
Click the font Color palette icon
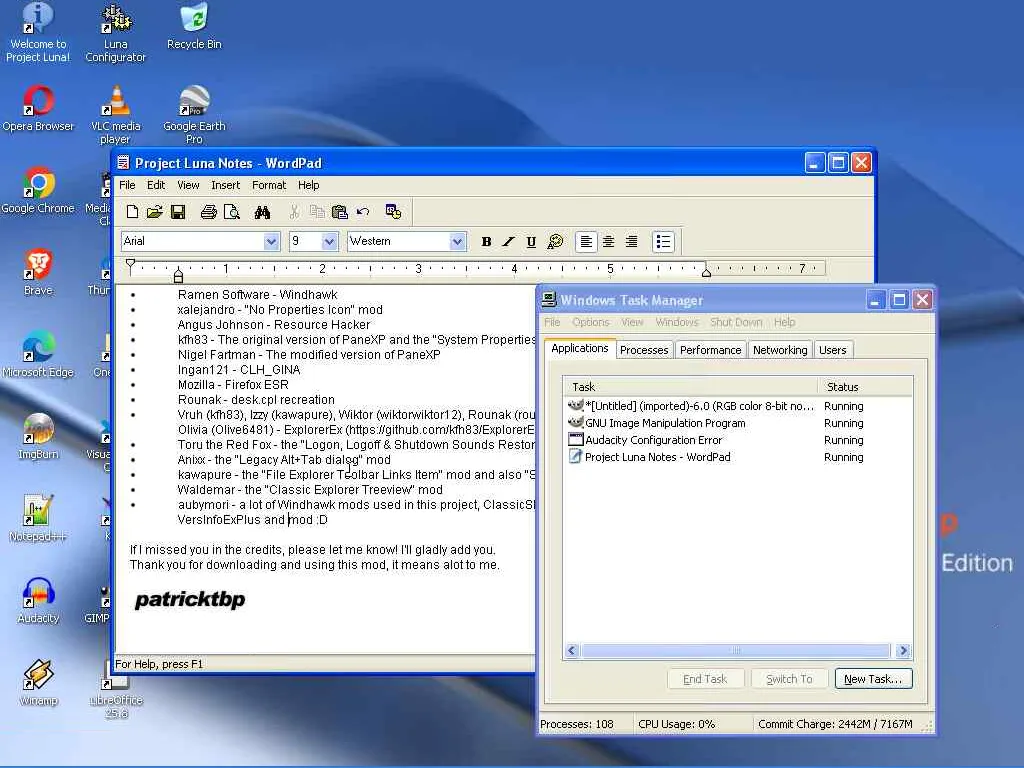point(555,242)
